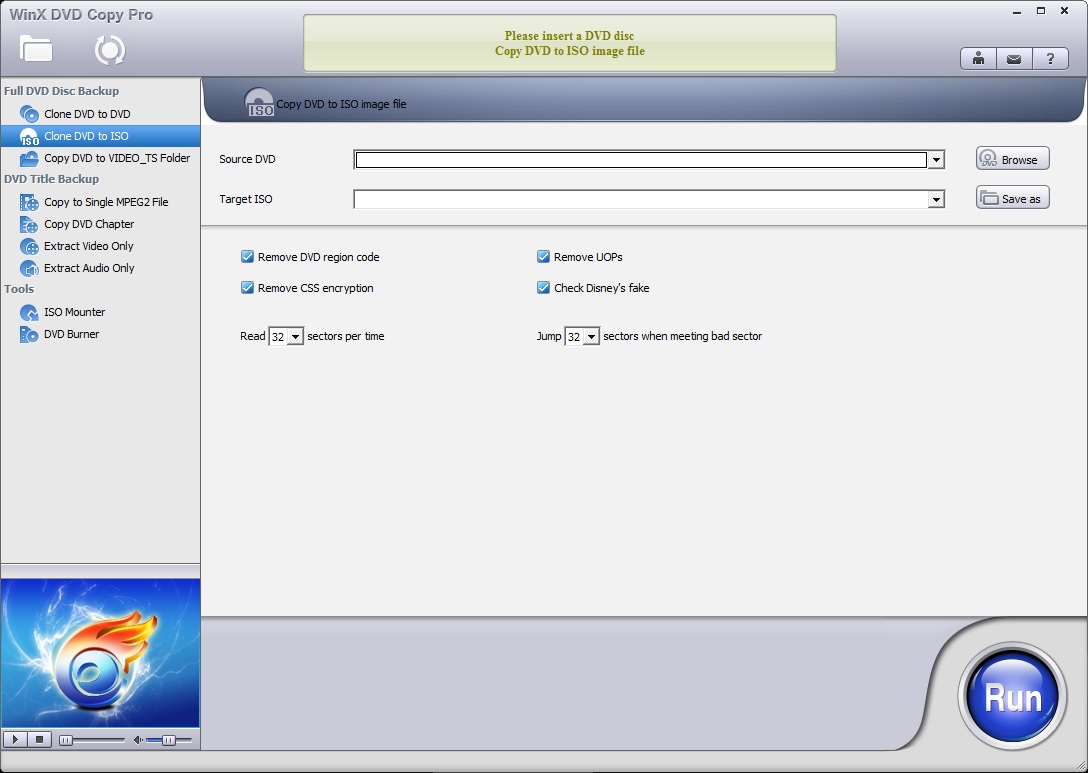Click the "Full DVD Disc Backup" heading
1088x773 pixels.
tap(61, 91)
